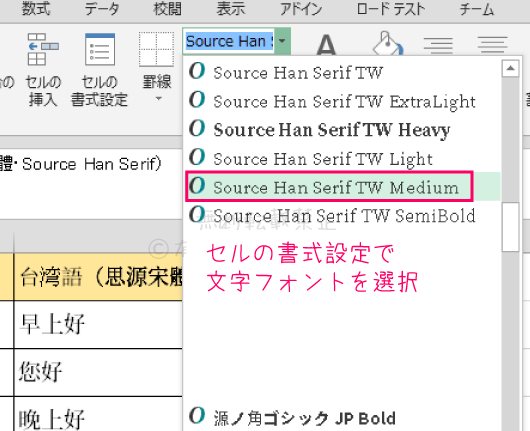Click font list scroll up arrow
The image size is (530, 431).
point(510,69)
